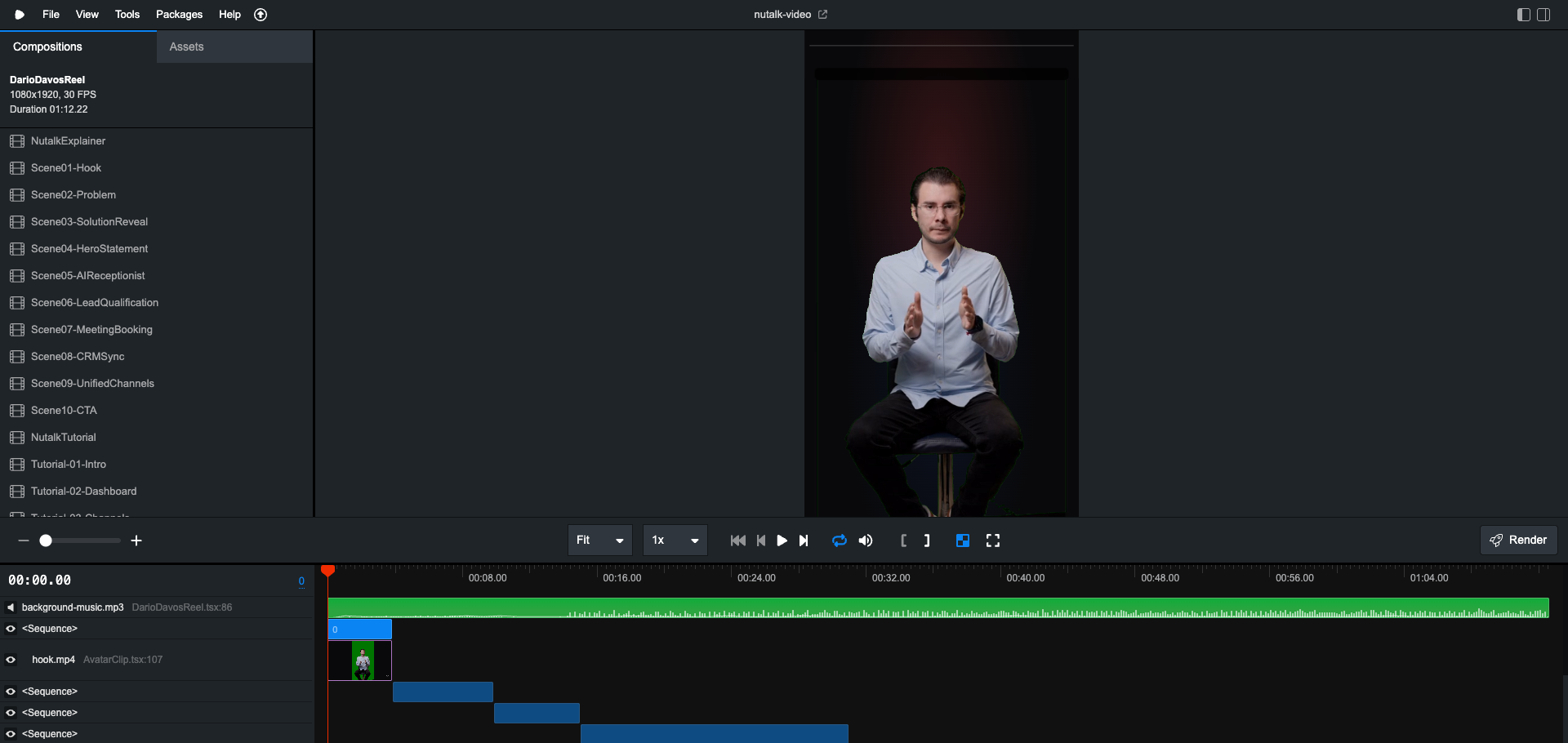Disable loop playback toggle
The width and height of the screenshot is (1568, 743).
tap(840, 541)
